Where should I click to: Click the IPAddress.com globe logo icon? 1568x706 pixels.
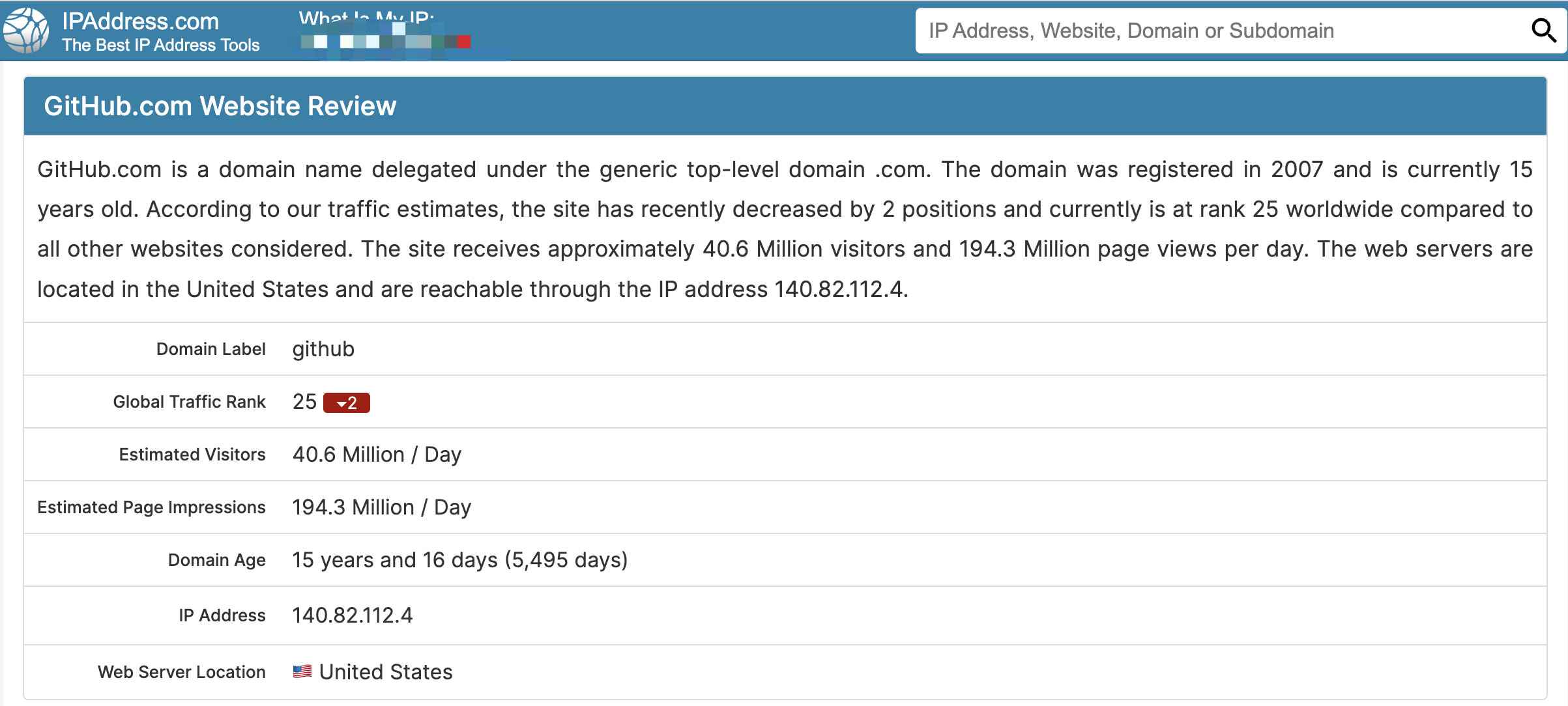(x=26, y=31)
